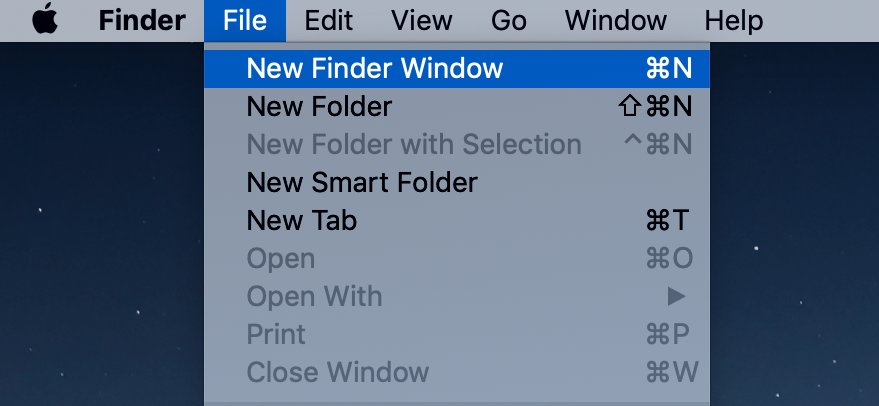Create a New Smart Folder
Image resolution: width=879 pixels, height=406 pixels.
point(457,182)
